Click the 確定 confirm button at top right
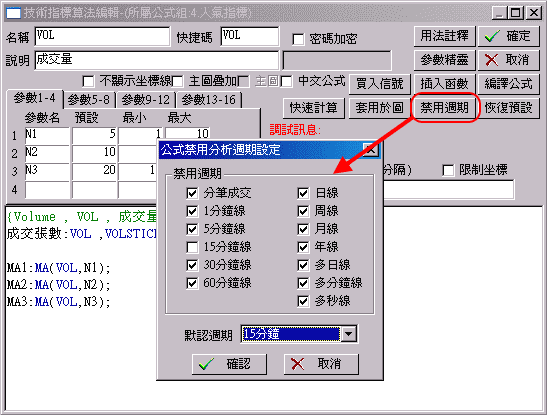The image size is (547, 415). [508, 36]
